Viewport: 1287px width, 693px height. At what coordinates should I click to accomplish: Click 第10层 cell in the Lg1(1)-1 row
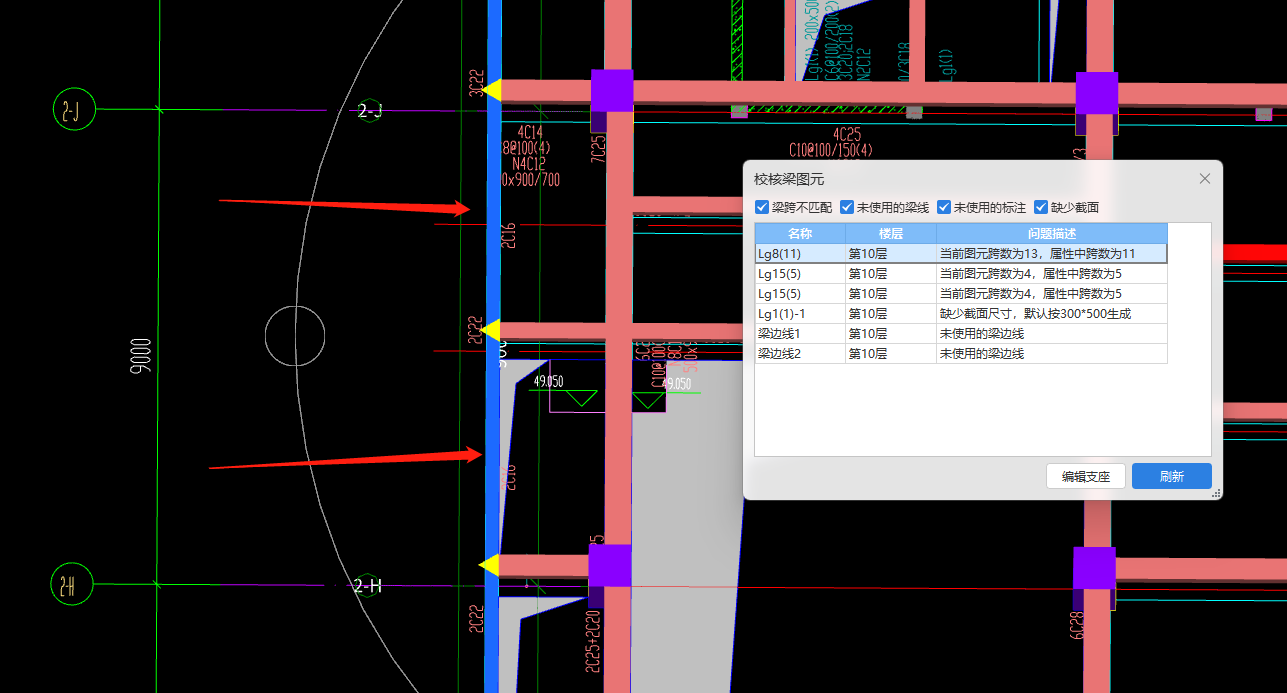point(891,314)
